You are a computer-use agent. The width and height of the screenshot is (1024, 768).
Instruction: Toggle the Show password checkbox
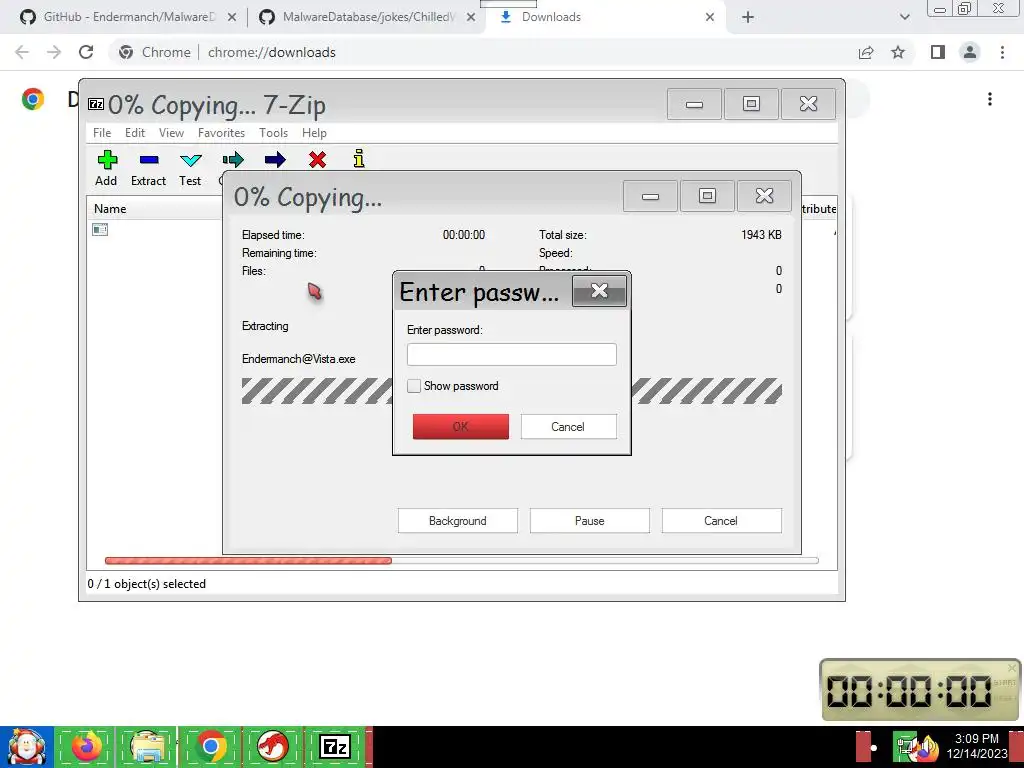414,386
